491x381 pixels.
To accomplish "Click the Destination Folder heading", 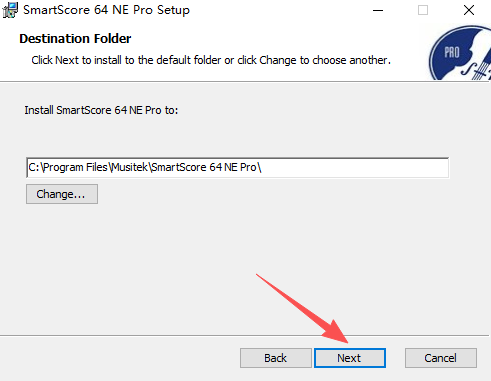I will [x=75, y=39].
